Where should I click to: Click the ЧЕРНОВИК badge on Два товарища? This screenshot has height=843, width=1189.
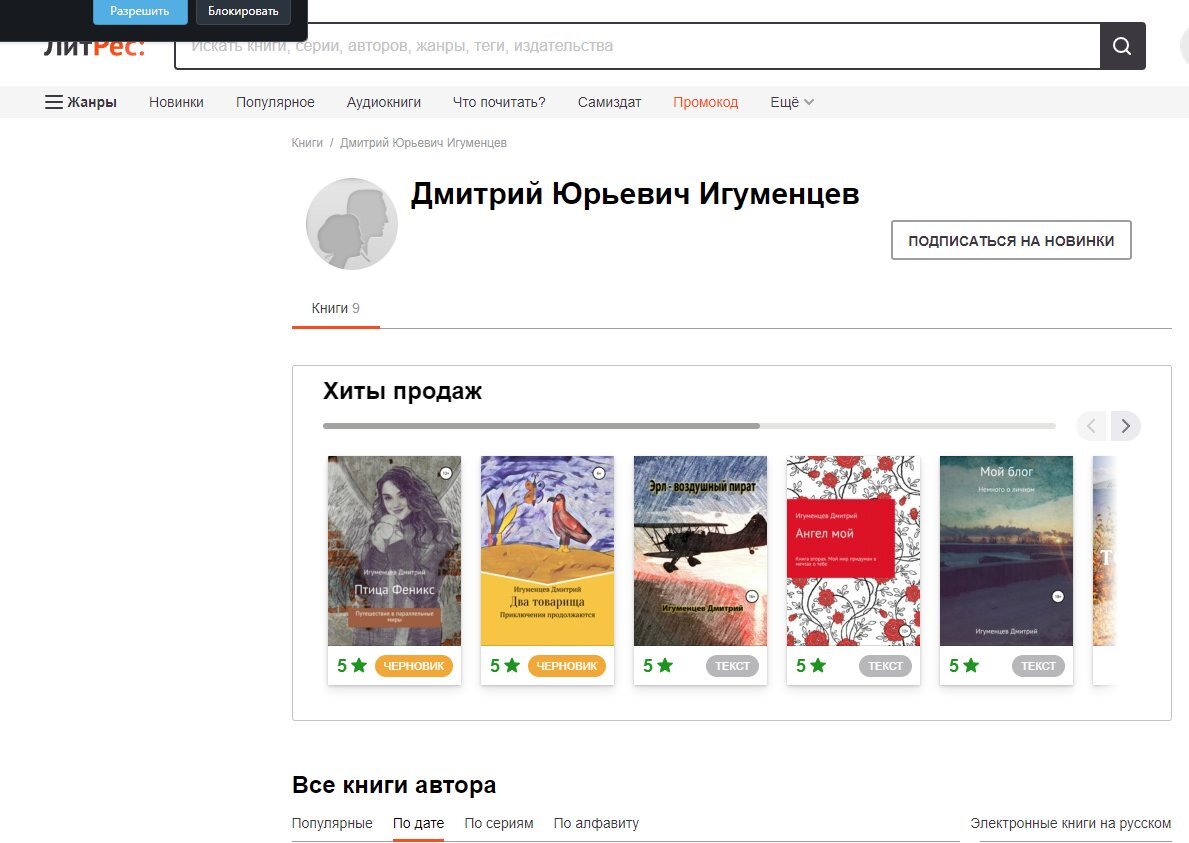point(567,665)
